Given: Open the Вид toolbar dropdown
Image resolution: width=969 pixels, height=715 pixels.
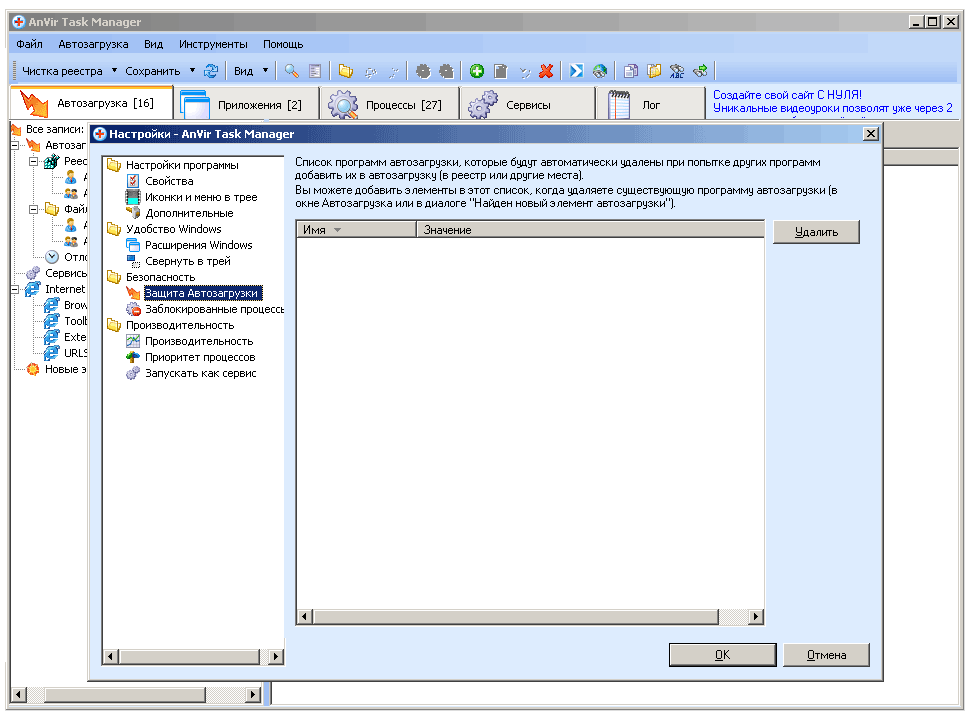Looking at the screenshot, I should pyautogui.click(x=265, y=71).
